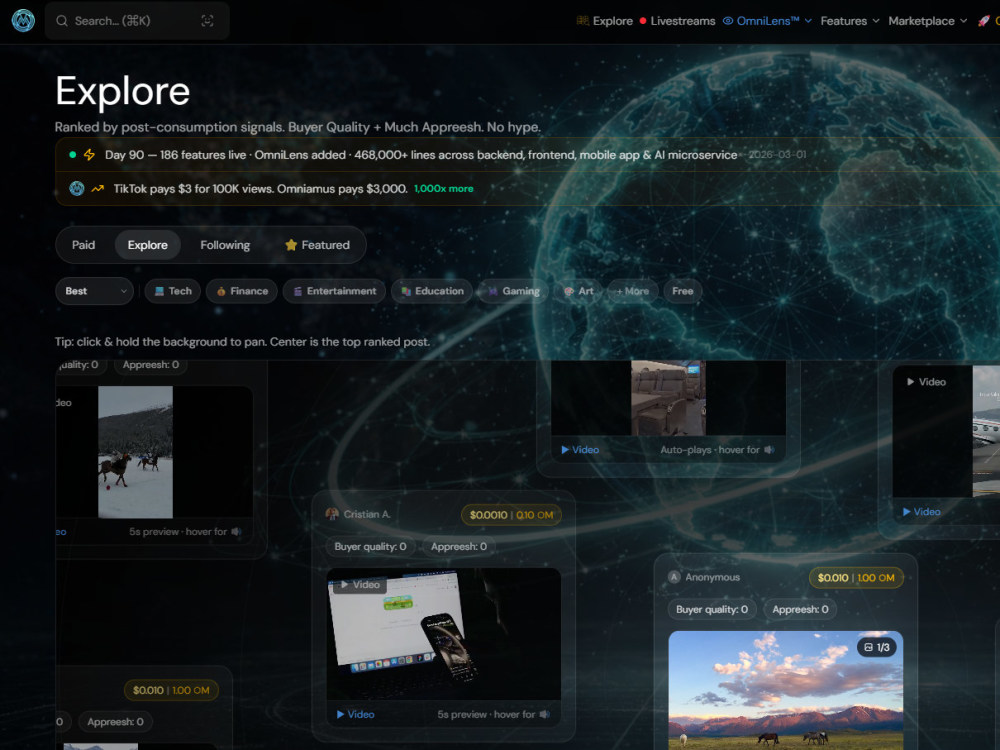Click the magnifier icon in the search box
The width and height of the screenshot is (1000, 750).
point(62,21)
